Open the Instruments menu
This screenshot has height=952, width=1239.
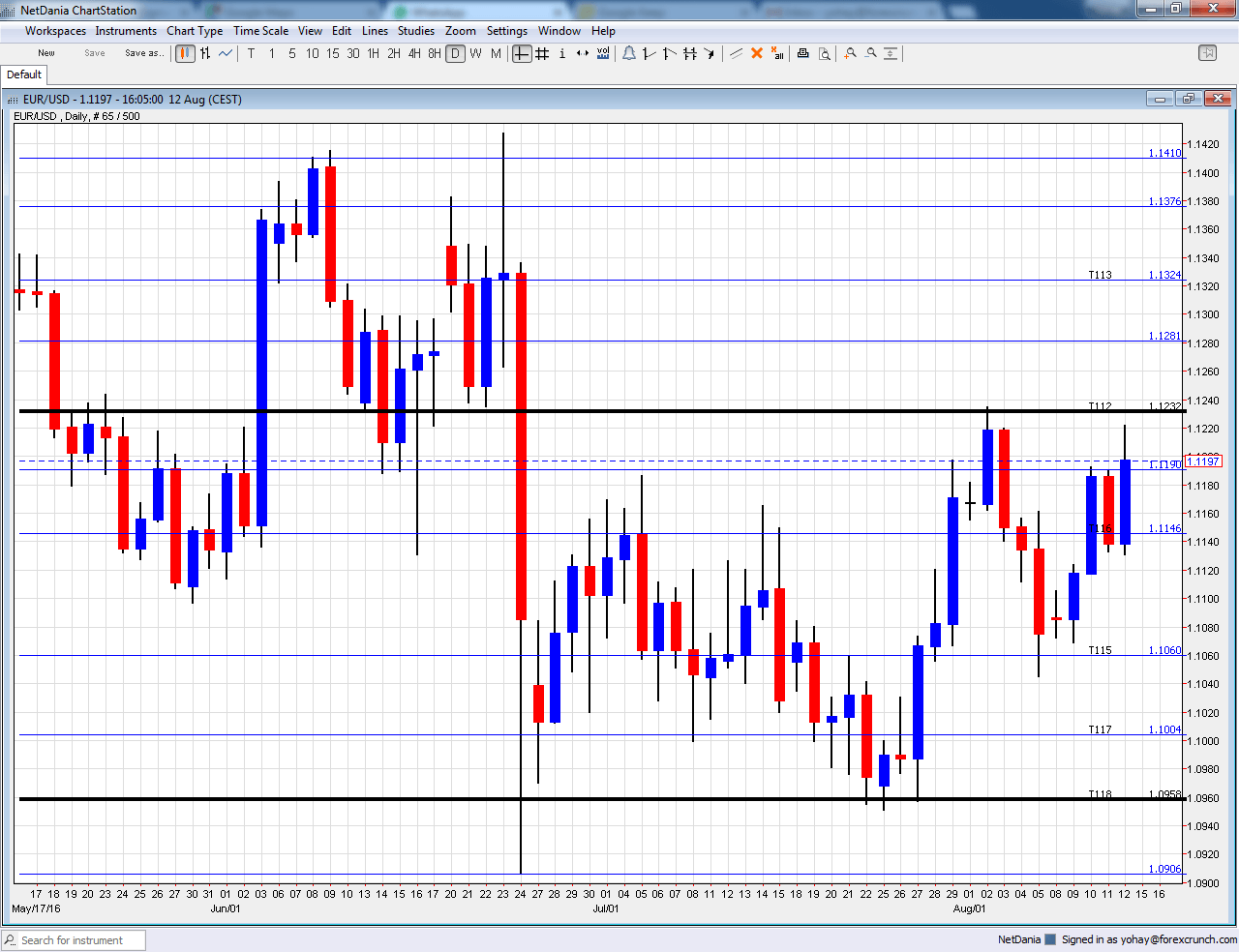tap(126, 31)
